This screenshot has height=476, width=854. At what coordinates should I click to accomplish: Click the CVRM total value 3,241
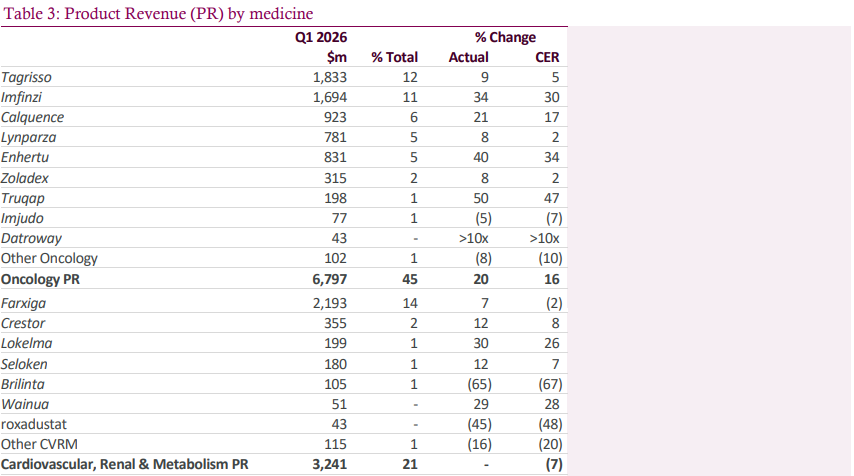click(x=324, y=464)
